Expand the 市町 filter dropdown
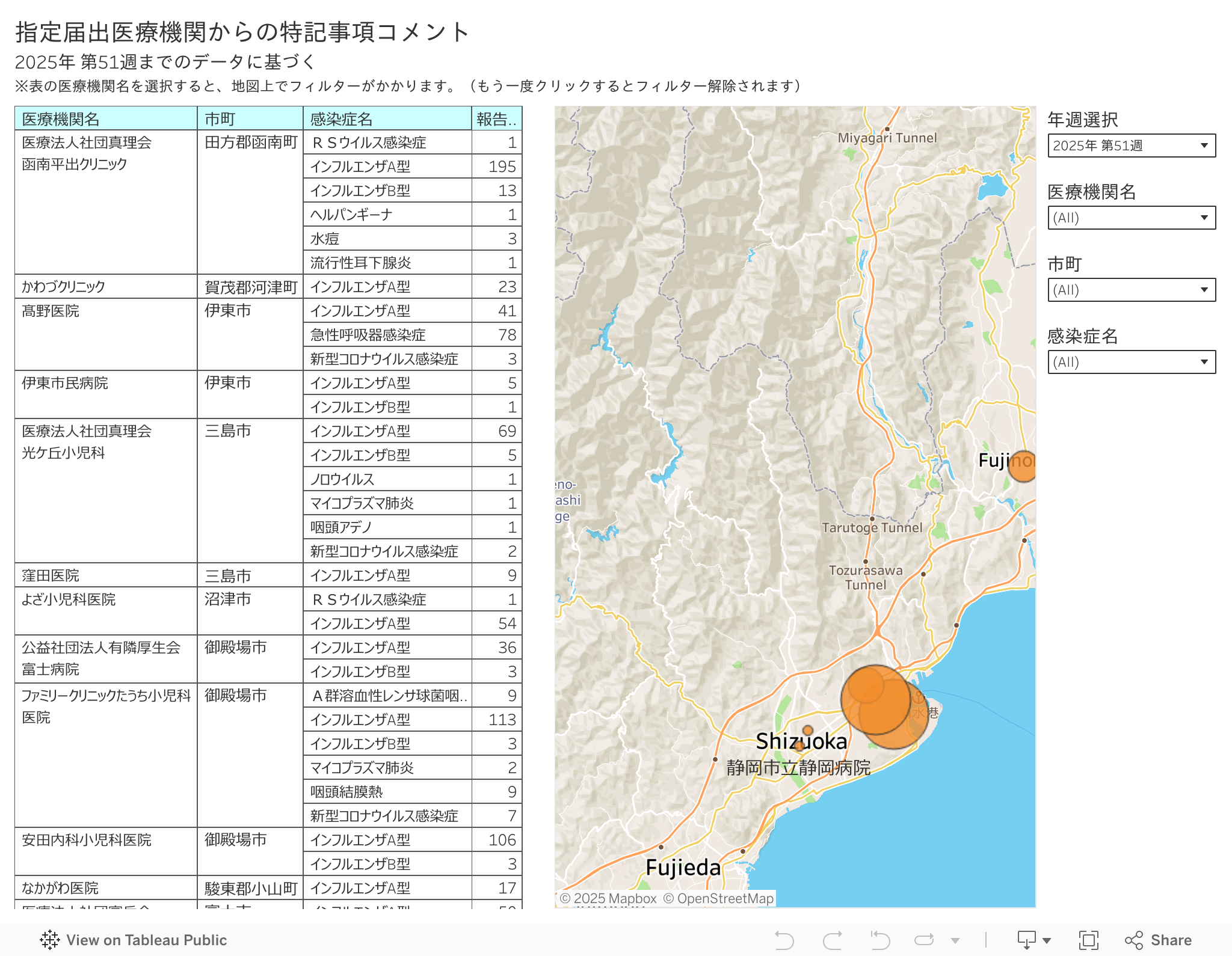This screenshot has width=1232, height=956. coord(1131,290)
